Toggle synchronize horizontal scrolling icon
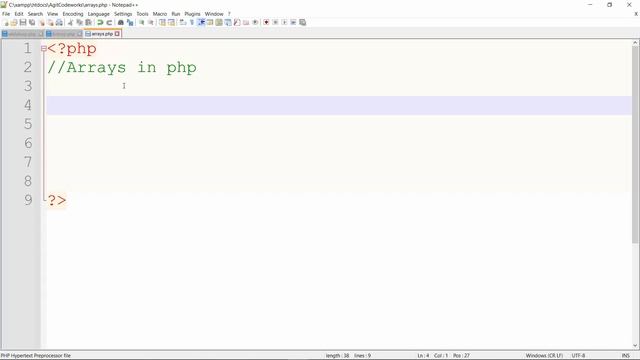The height and width of the screenshot is (360, 640). tap(171, 22)
